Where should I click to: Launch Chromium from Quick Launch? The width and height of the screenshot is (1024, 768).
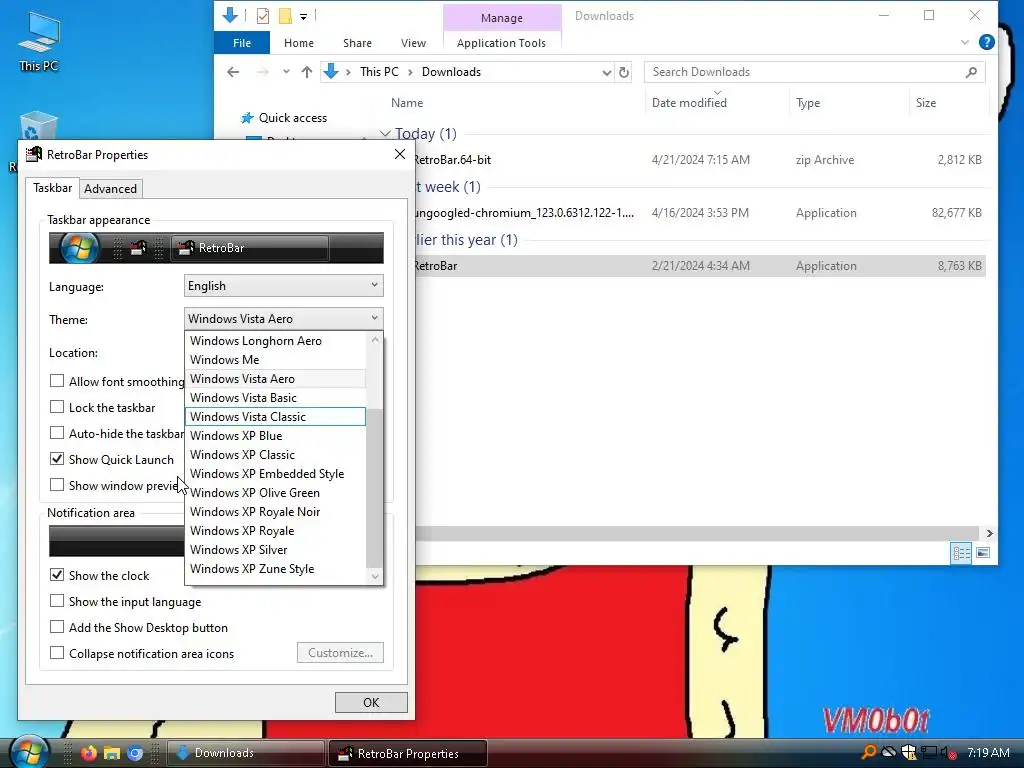(135, 753)
